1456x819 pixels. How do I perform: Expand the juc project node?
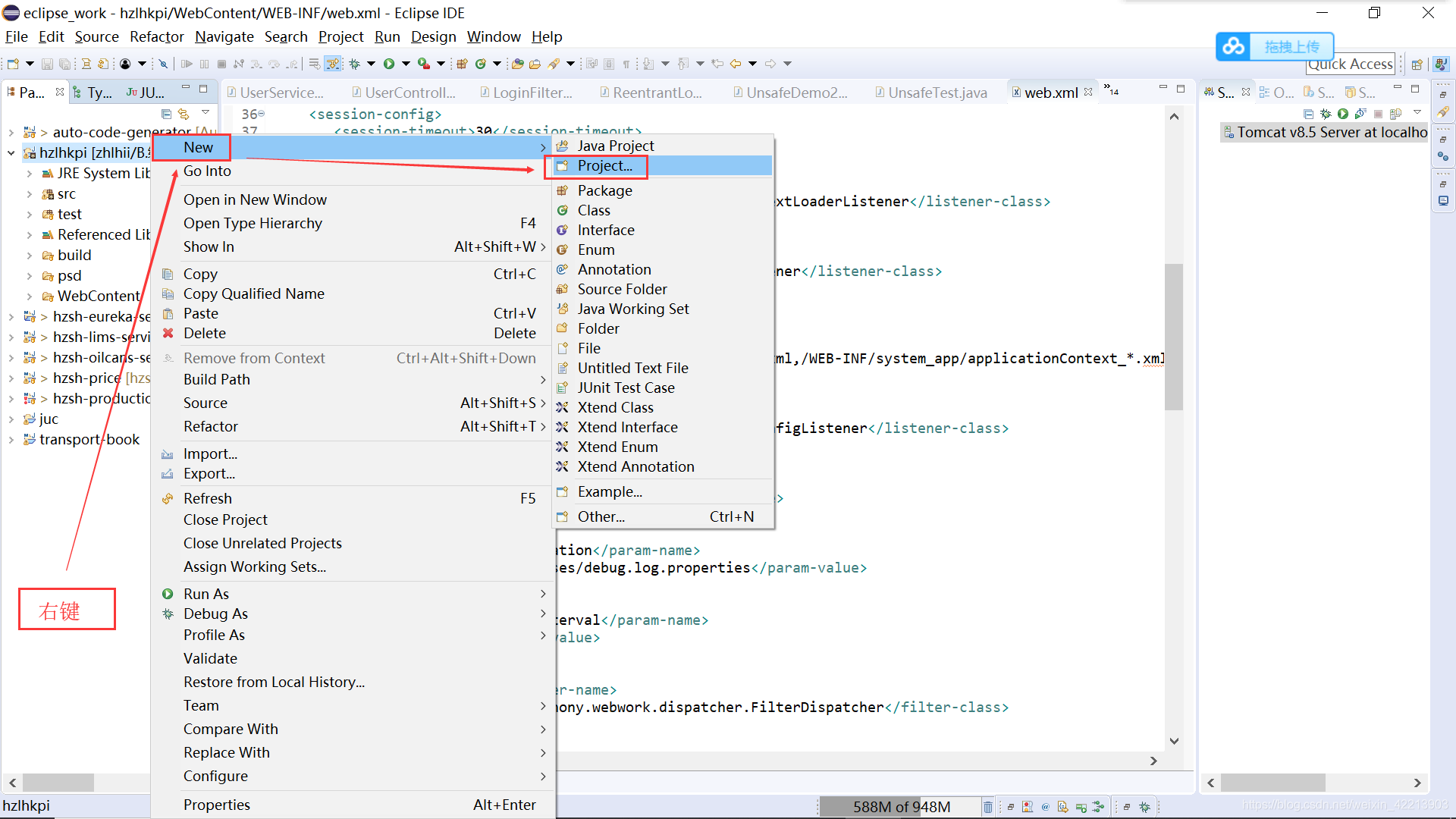click(11, 419)
